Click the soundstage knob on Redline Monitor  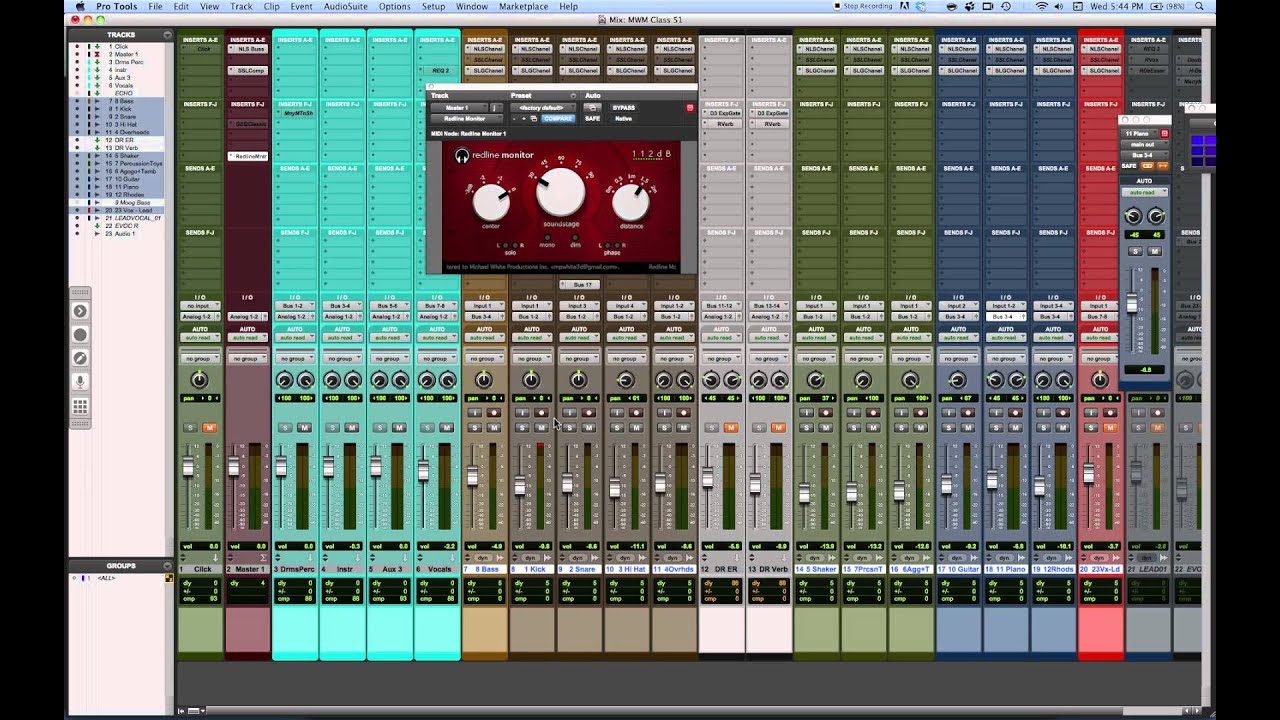click(x=560, y=192)
